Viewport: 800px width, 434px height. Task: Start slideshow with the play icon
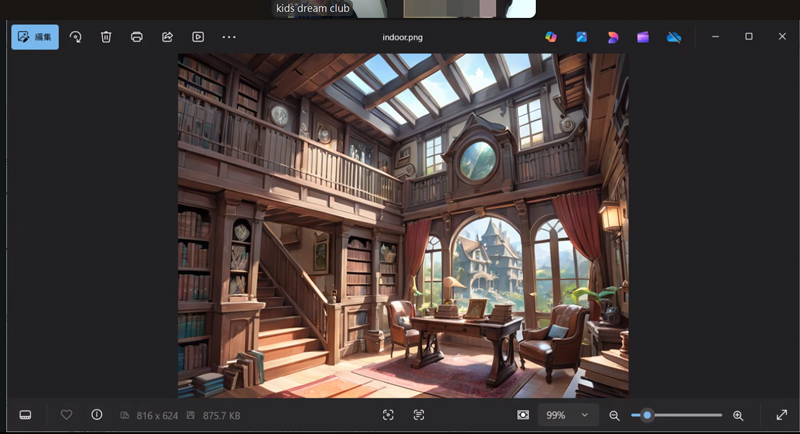coord(198,37)
